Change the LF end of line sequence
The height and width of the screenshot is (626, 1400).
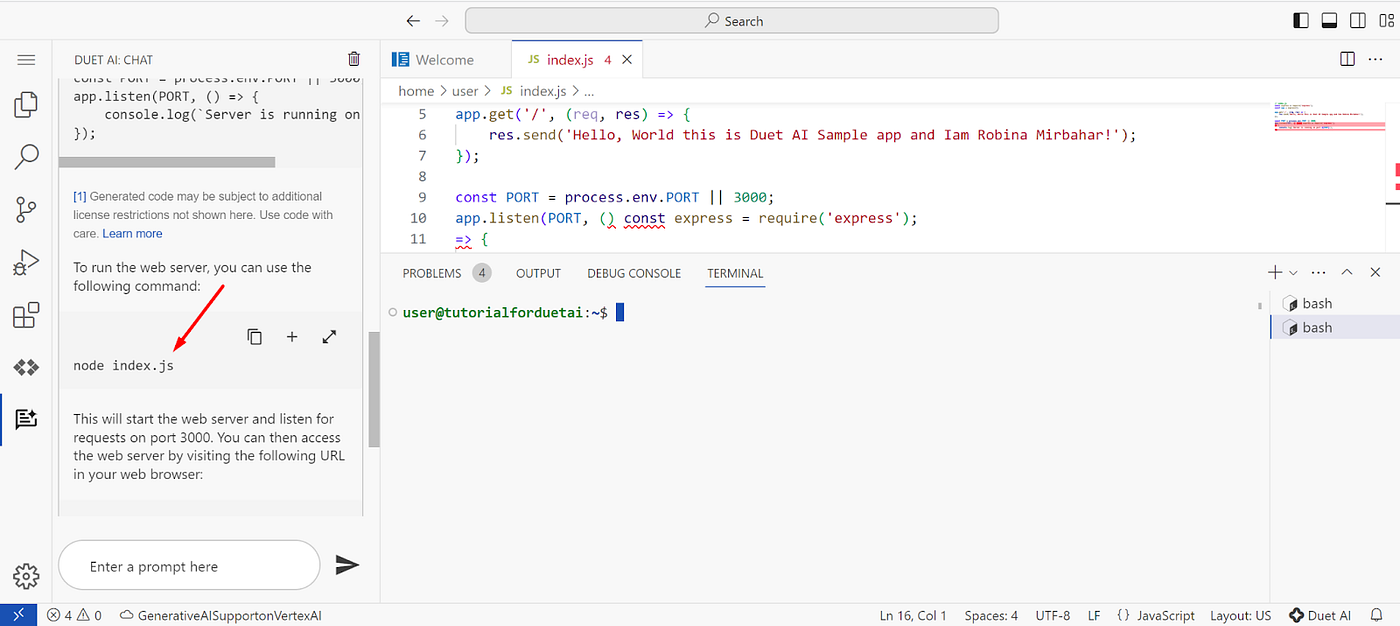(1094, 615)
